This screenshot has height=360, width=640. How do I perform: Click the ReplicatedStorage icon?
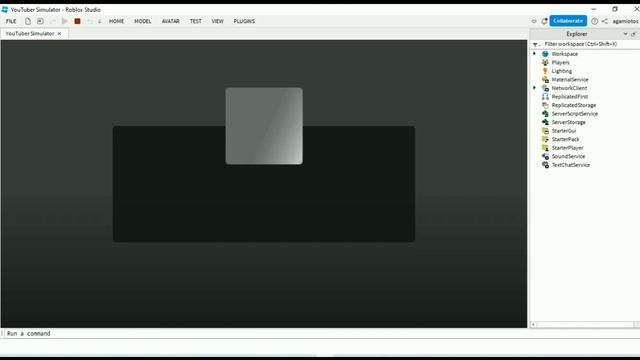point(545,105)
